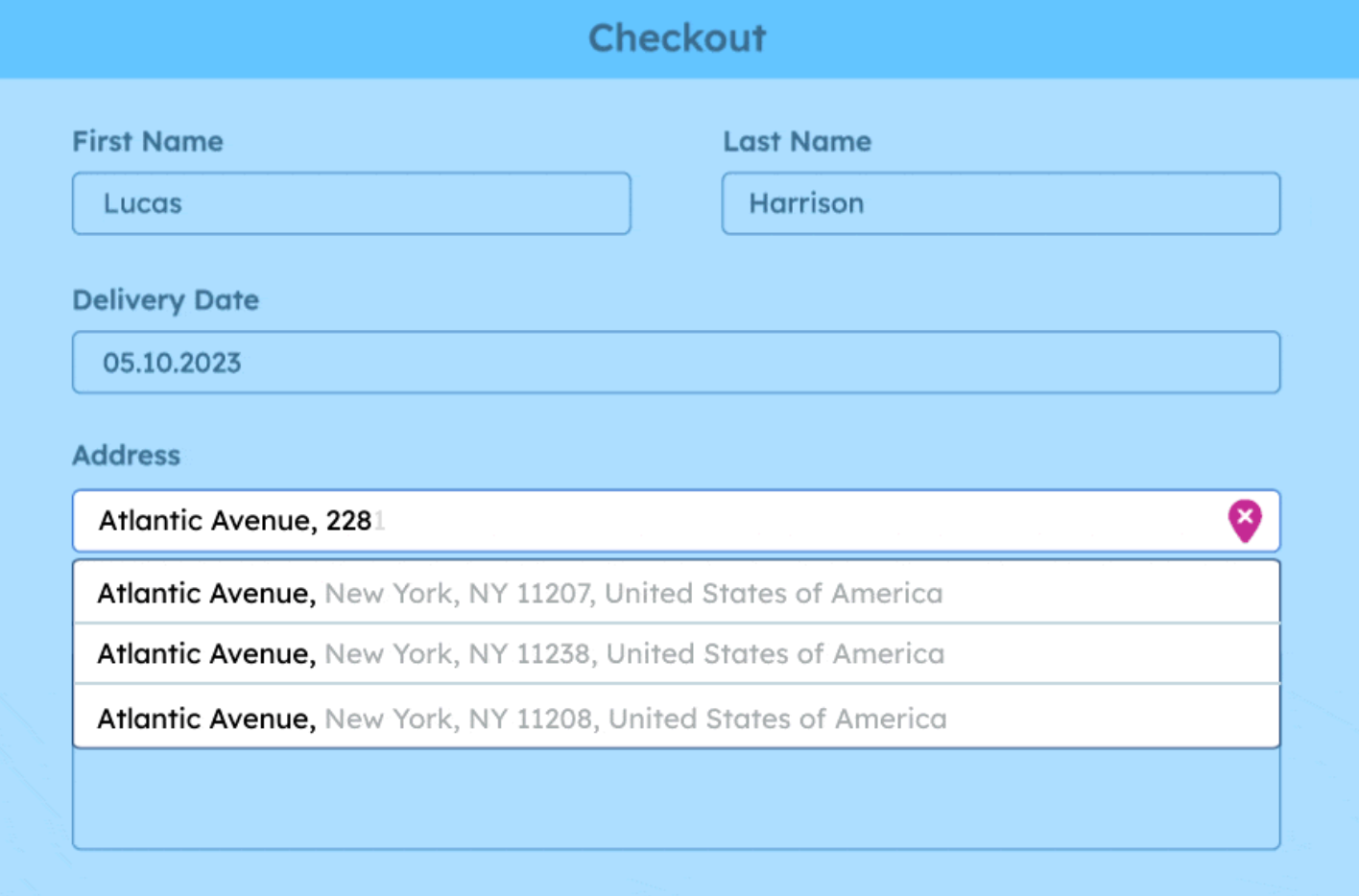Open the Delivery Date field
The width and height of the screenshot is (1359, 896).
point(675,362)
